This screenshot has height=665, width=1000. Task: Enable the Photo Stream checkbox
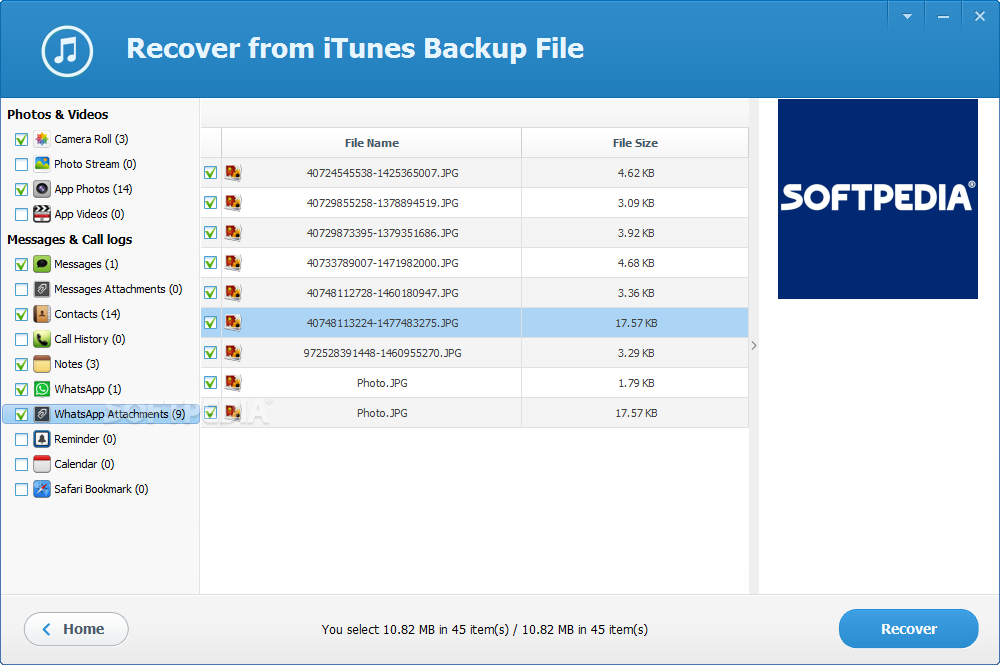pos(21,164)
